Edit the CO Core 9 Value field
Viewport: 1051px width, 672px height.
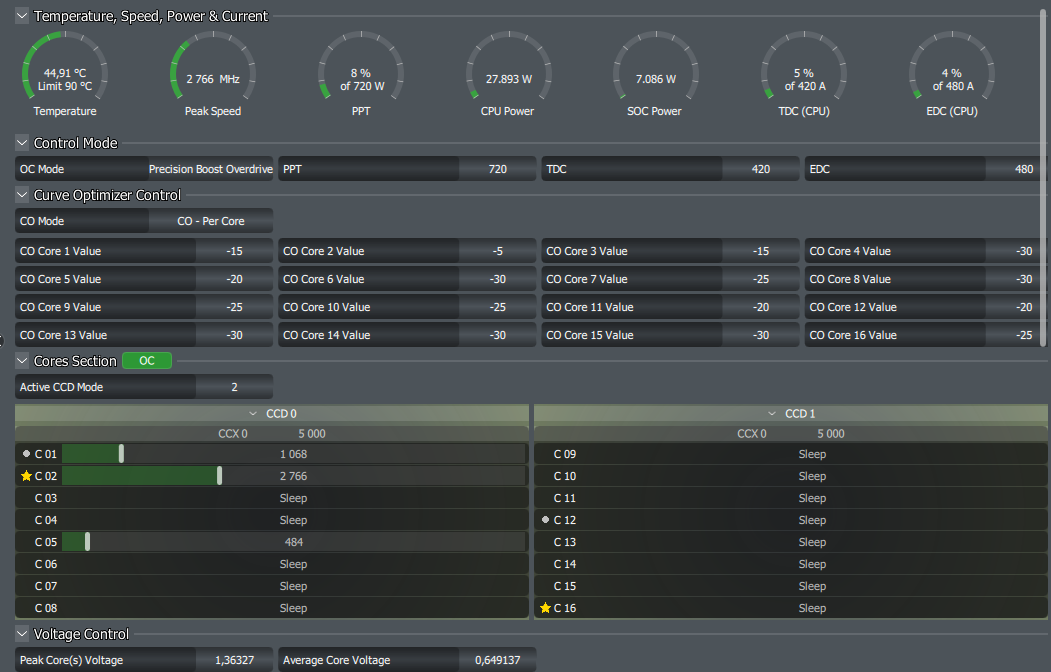pos(234,308)
